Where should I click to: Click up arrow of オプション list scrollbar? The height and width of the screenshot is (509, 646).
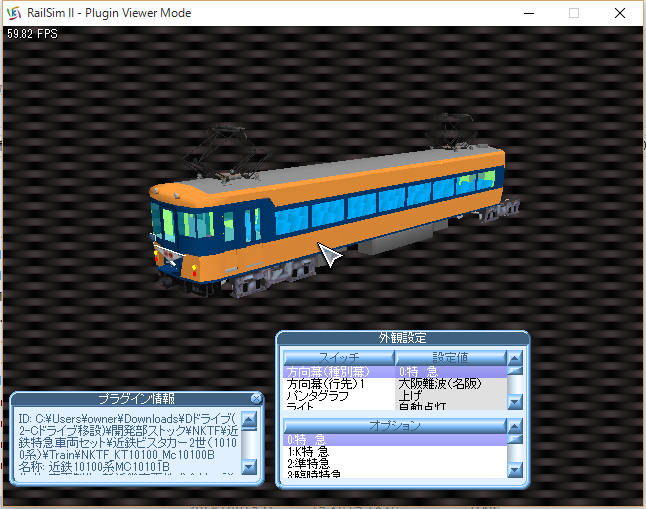(515, 426)
